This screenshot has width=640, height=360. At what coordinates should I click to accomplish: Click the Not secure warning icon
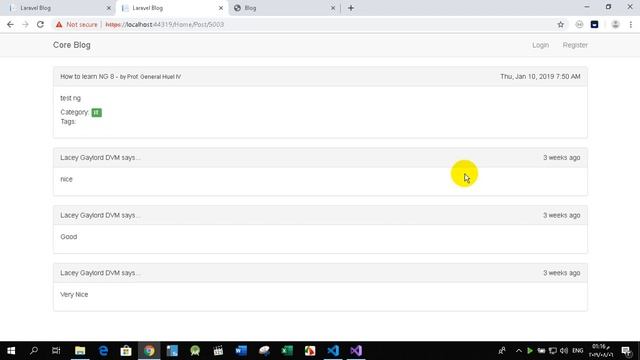59,24
